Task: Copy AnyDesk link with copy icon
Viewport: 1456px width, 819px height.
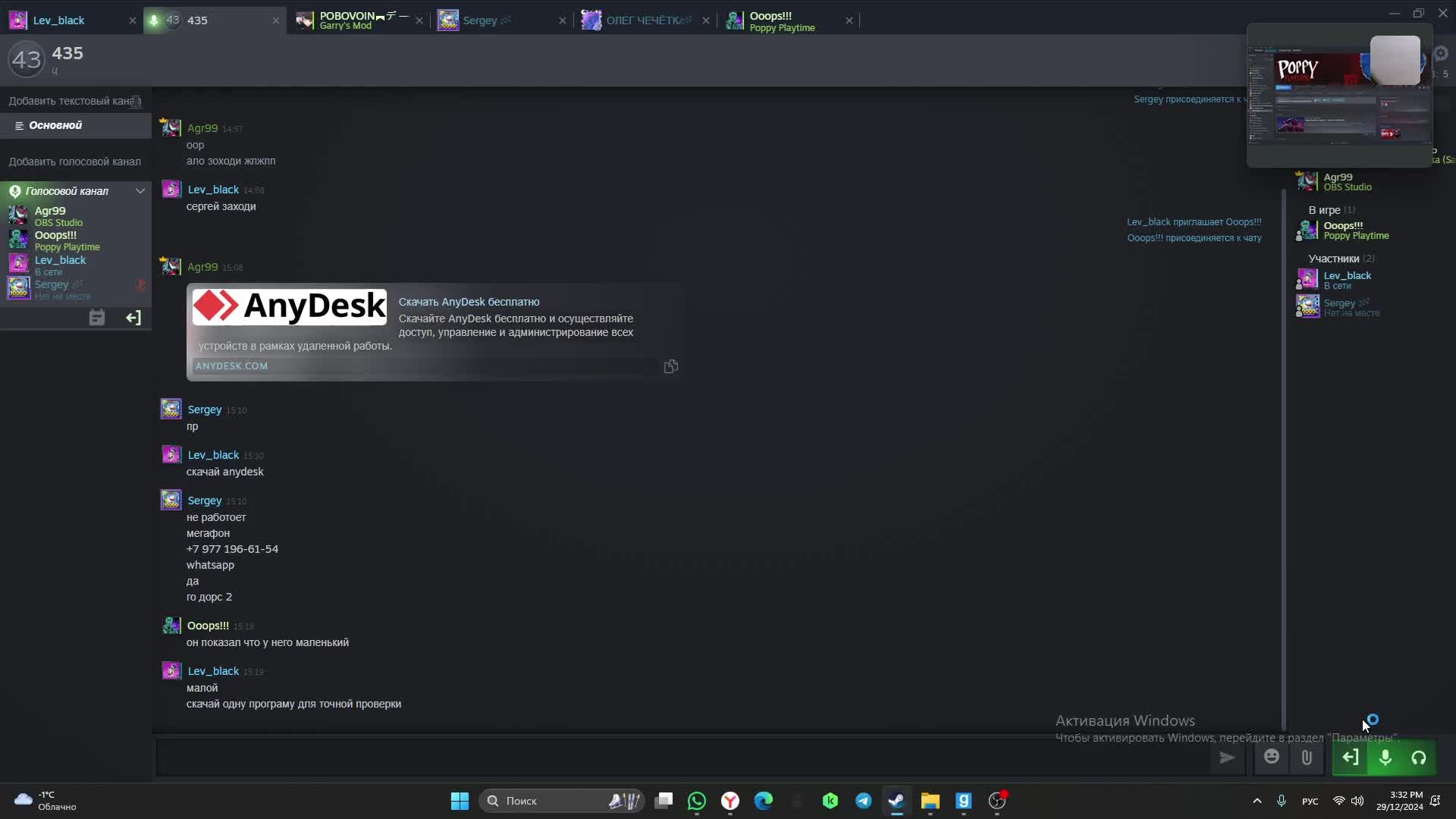Action: tap(671, 367)
